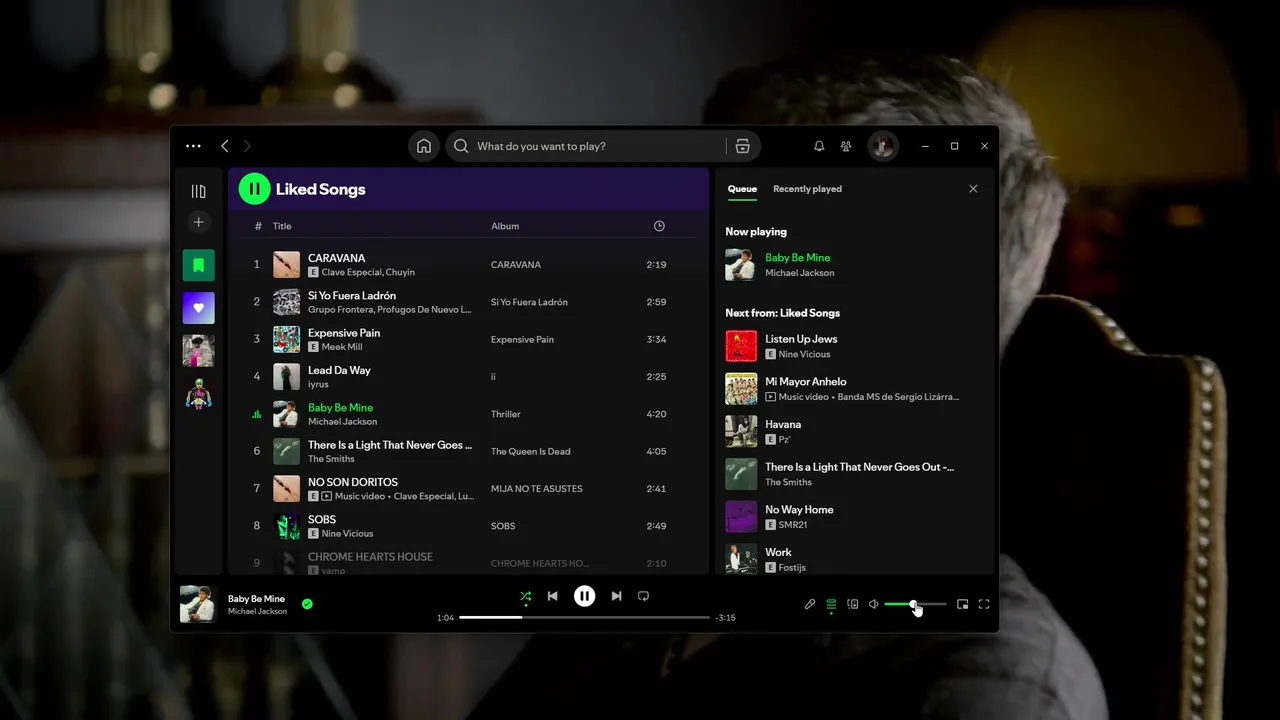Open Friend Activity icon
1280x720 pixels.
point(846,146)
